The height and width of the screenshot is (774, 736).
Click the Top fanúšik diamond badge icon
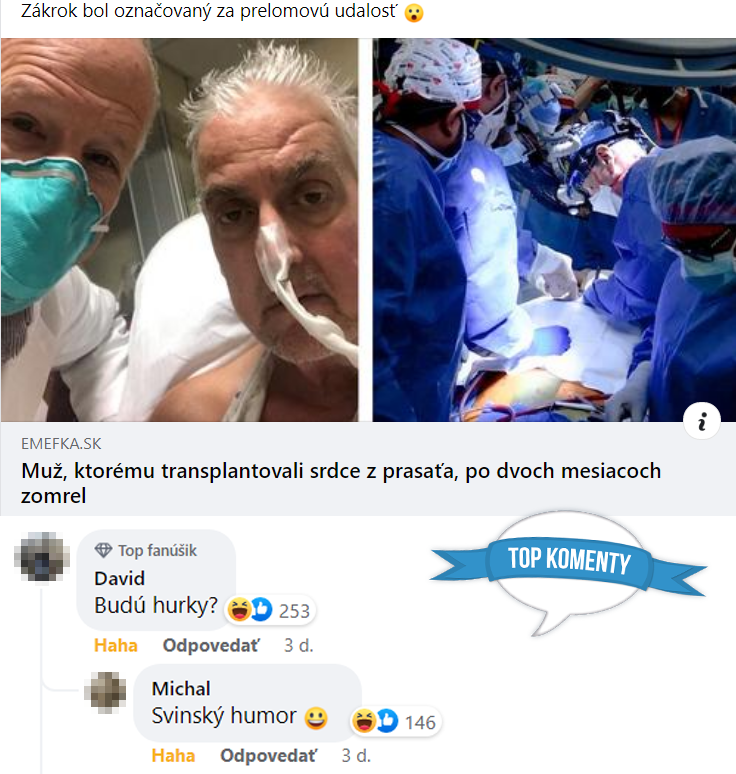pos(103,550)
